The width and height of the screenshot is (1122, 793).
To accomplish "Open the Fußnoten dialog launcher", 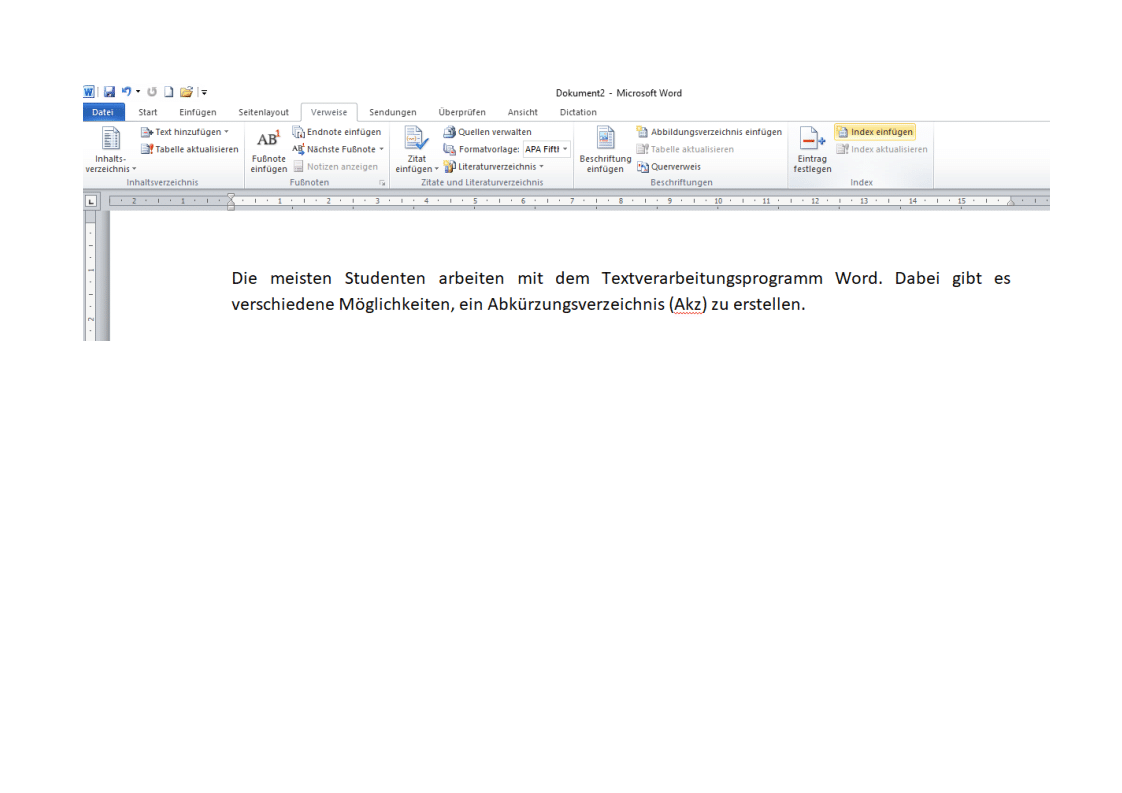I will 382,183.
